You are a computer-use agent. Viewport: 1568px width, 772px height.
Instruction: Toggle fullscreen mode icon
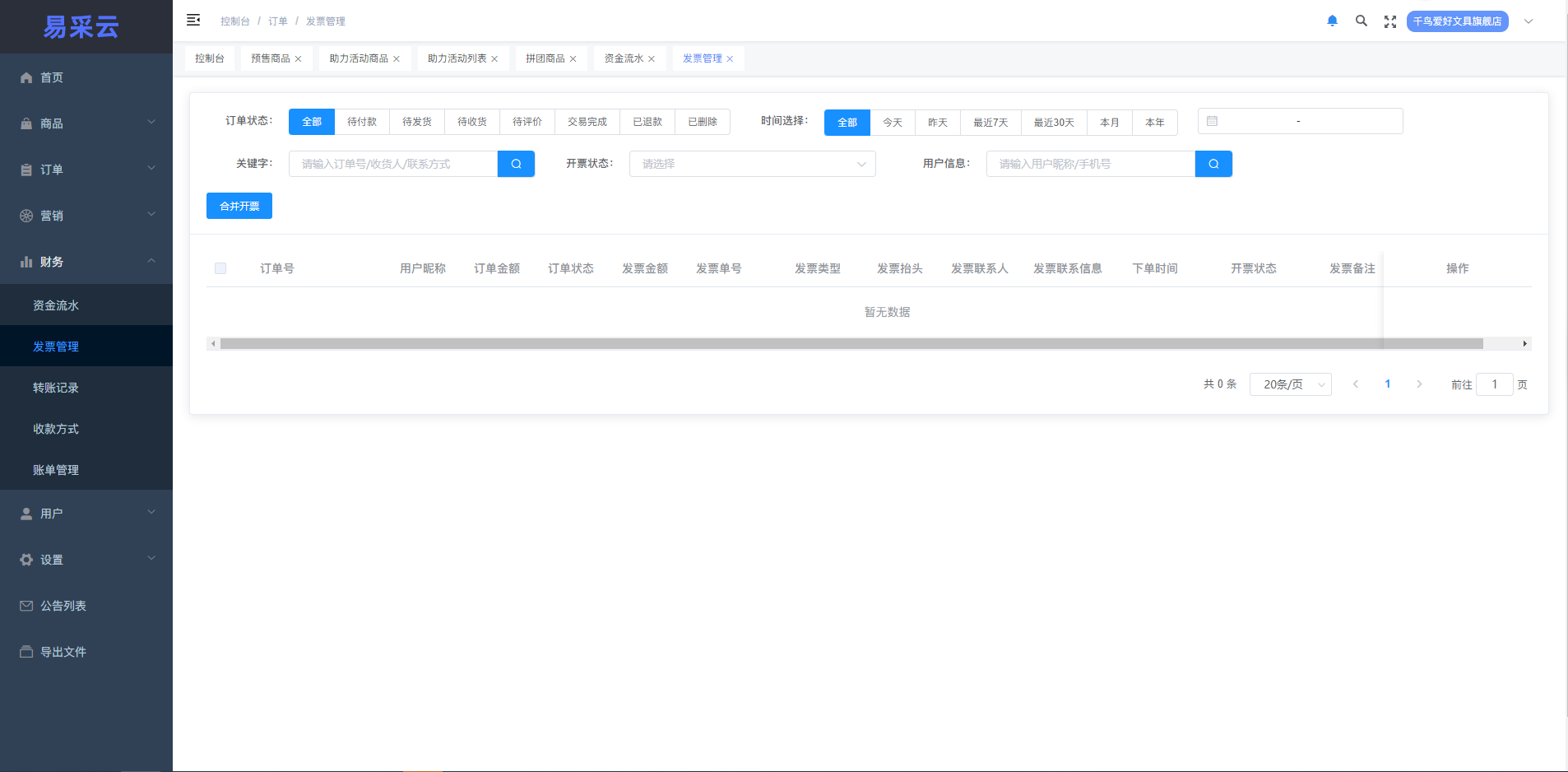[1390, 21]
